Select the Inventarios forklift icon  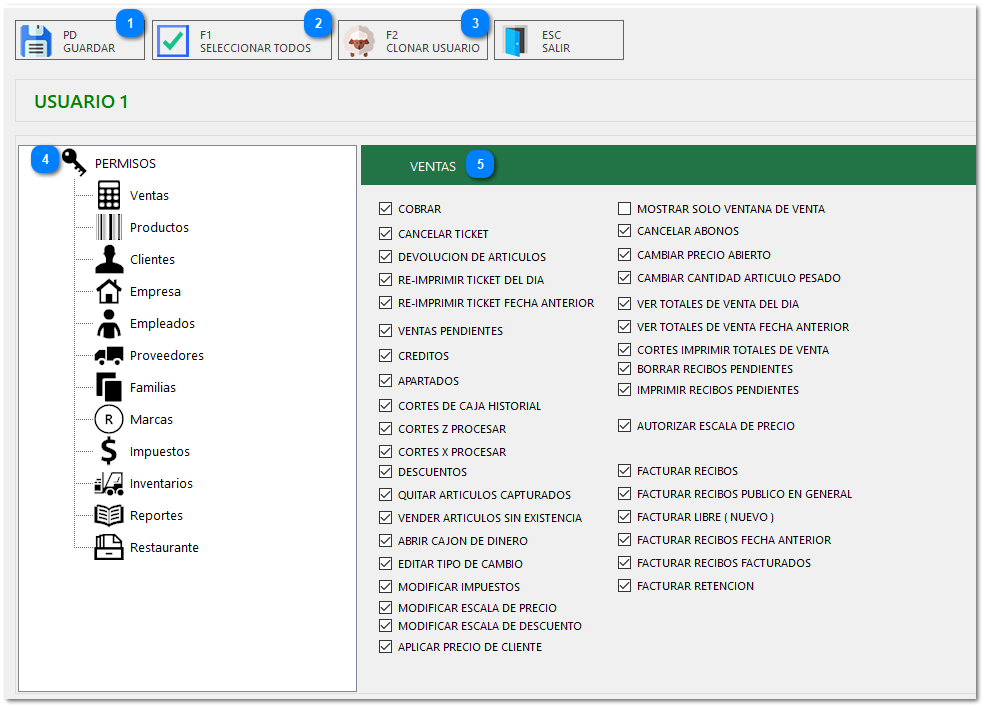[x=109, y=484]
